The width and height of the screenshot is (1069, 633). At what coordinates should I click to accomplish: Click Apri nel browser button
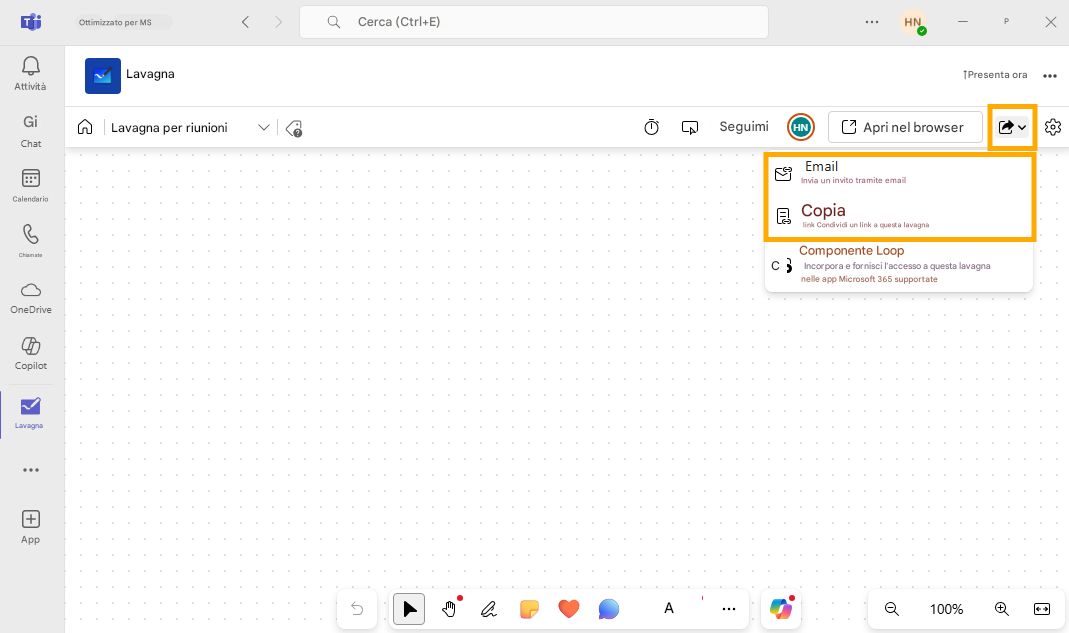(x=905, y=127)
